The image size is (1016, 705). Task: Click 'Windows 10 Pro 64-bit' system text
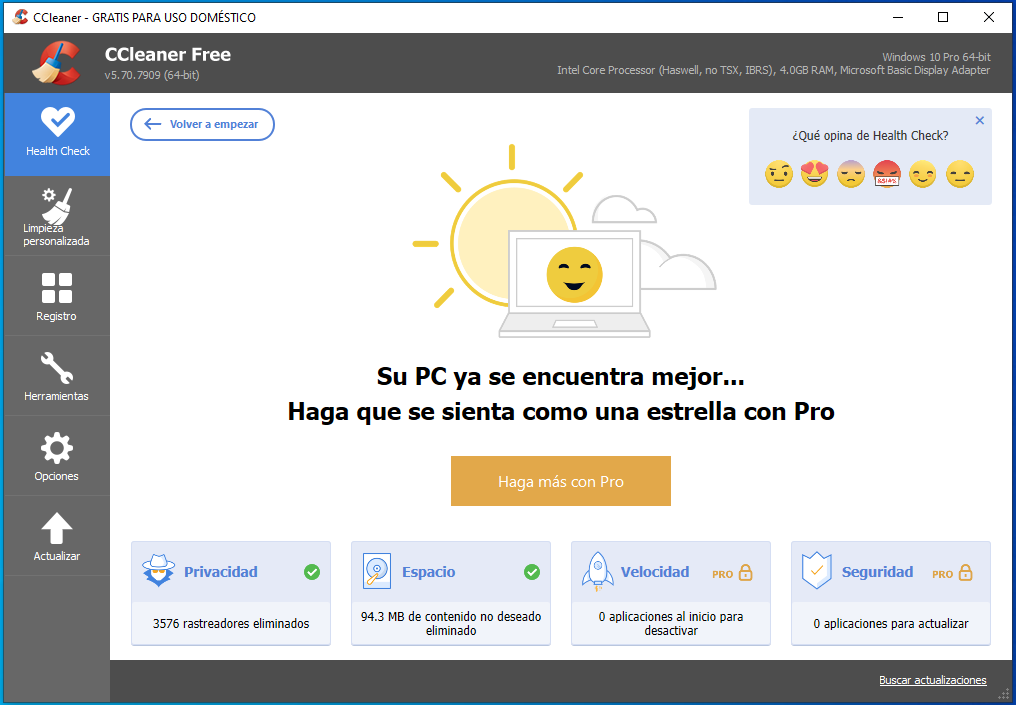pyautogui.click(x=936, y=57)
